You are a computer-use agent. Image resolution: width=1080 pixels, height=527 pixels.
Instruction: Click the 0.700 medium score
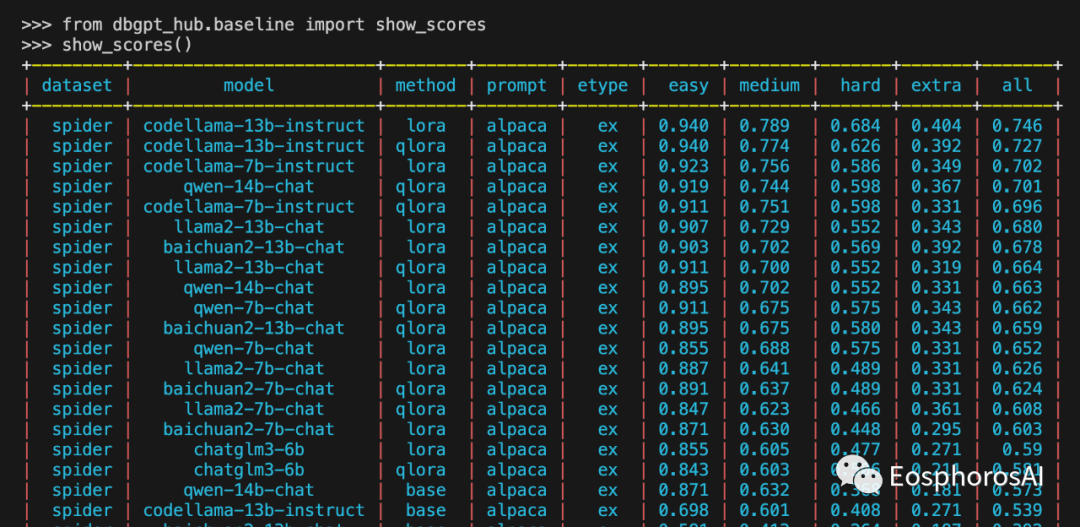coord(765,267)
